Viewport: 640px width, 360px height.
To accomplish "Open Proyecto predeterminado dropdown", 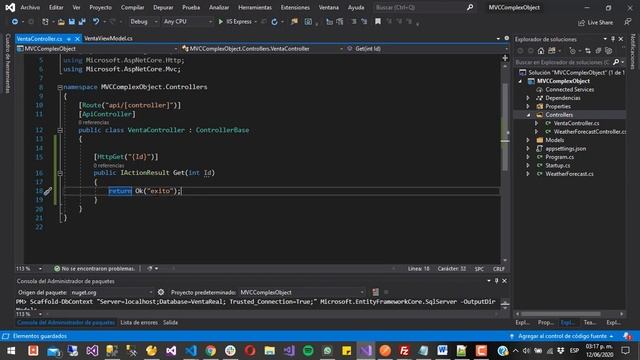I will (x=302, y=292).
